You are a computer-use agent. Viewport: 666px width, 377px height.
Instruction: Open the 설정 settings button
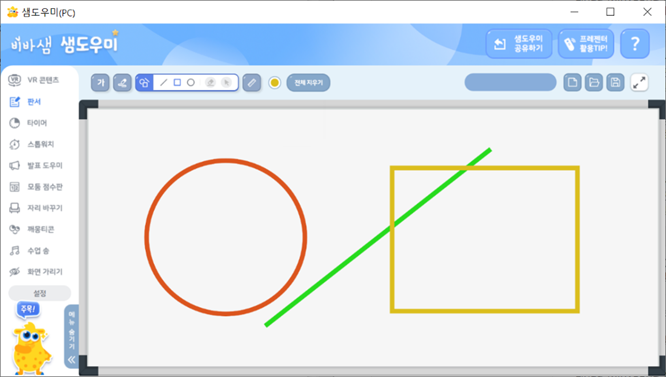pyautogui.click(x=40, y=293)
